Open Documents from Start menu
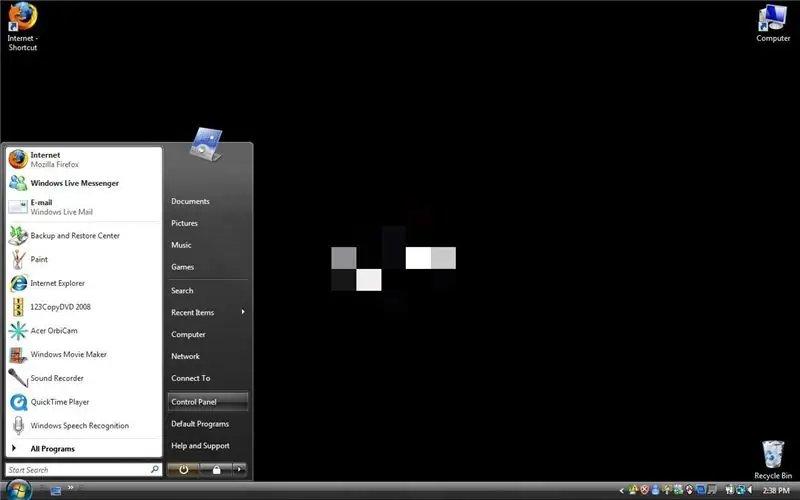800x500 pixels. [207, 202]
